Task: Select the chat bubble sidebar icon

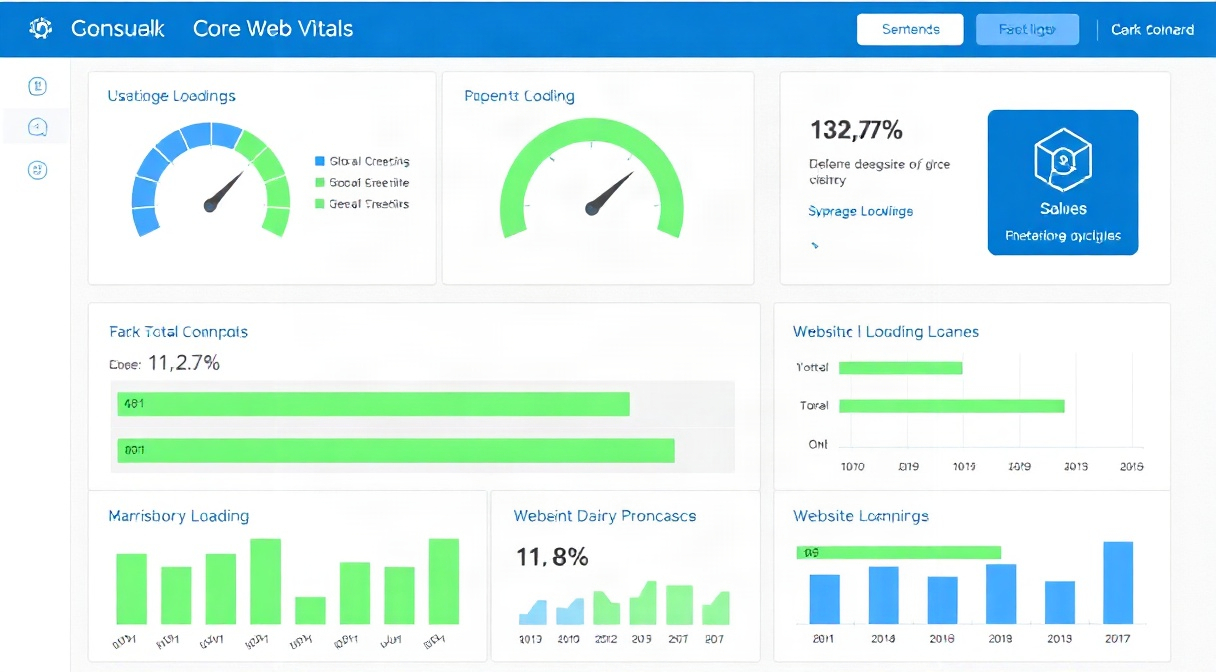Action: [37, 127]
